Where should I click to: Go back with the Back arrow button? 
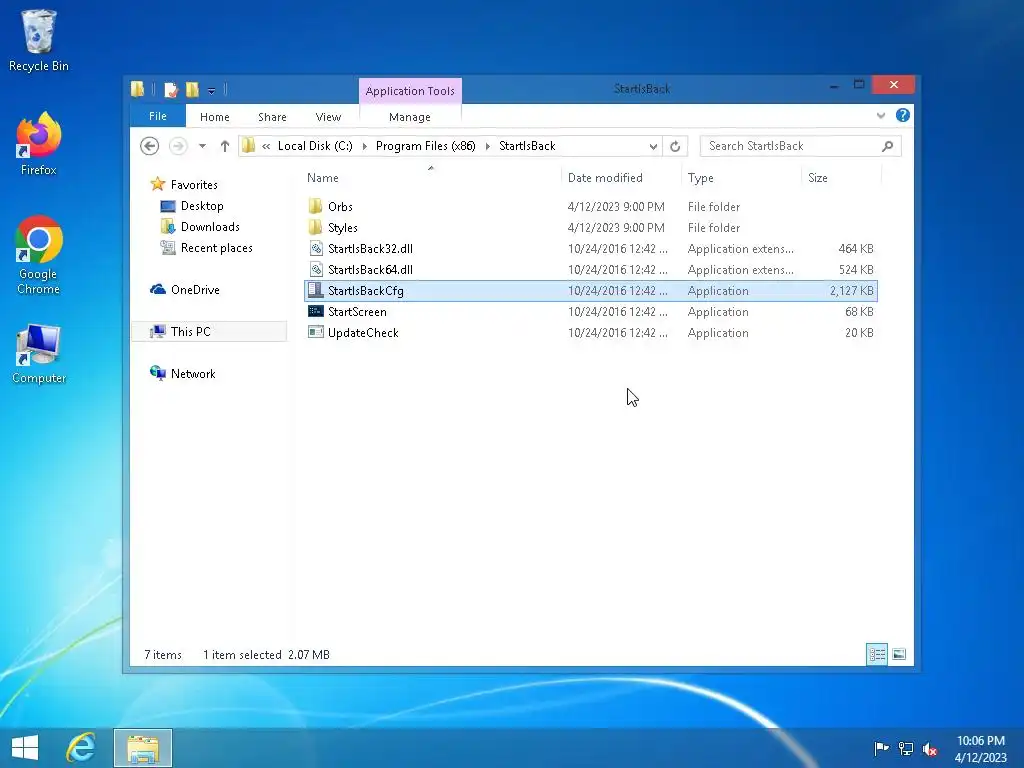click(x=150, y=146)
